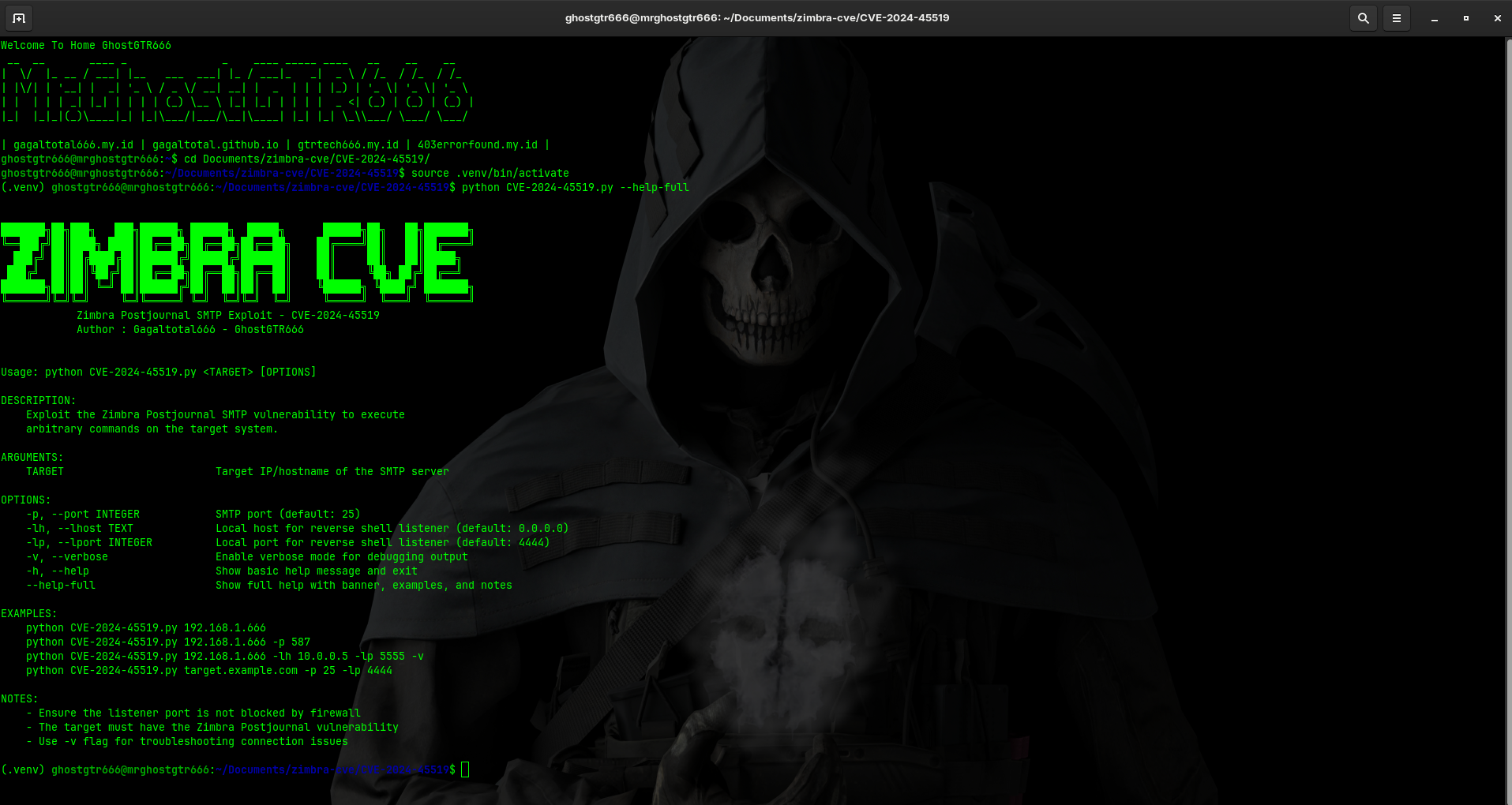1512x805 pixels.
Task: Click the 'Zimbra Postjournal SMTP Exploit' subtitle line
Action: [x=228, y=316]
